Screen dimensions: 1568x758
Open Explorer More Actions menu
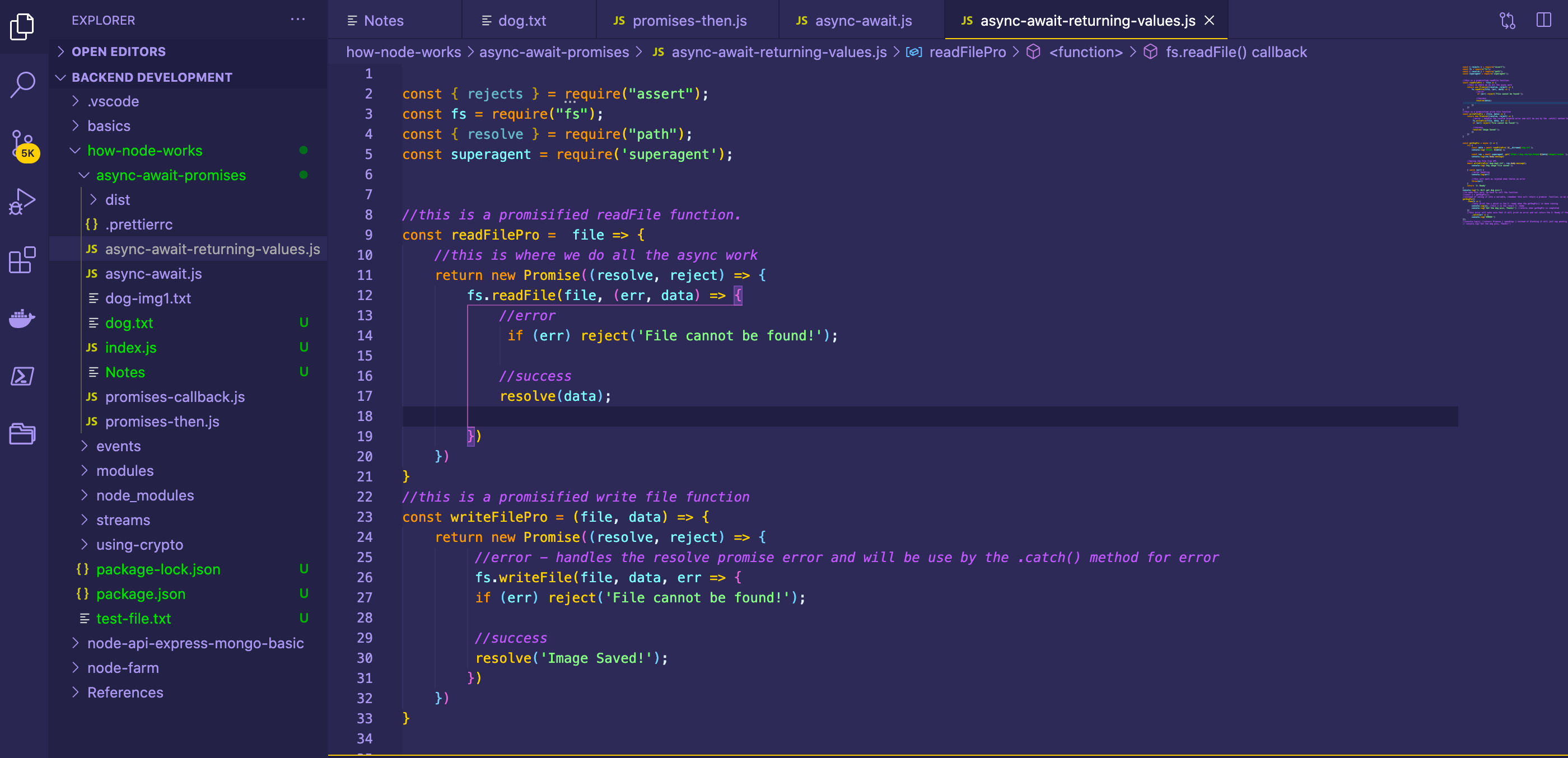click(x=298, y=20)
